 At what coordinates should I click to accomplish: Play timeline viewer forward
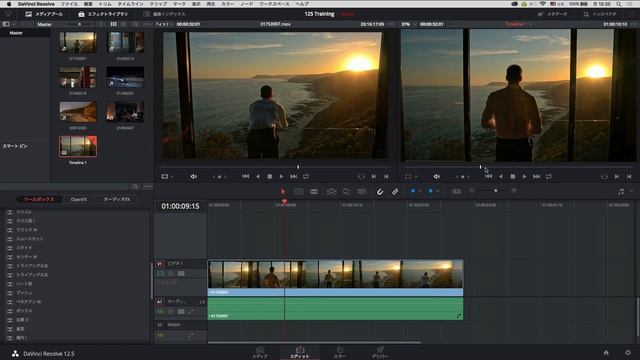524,176
